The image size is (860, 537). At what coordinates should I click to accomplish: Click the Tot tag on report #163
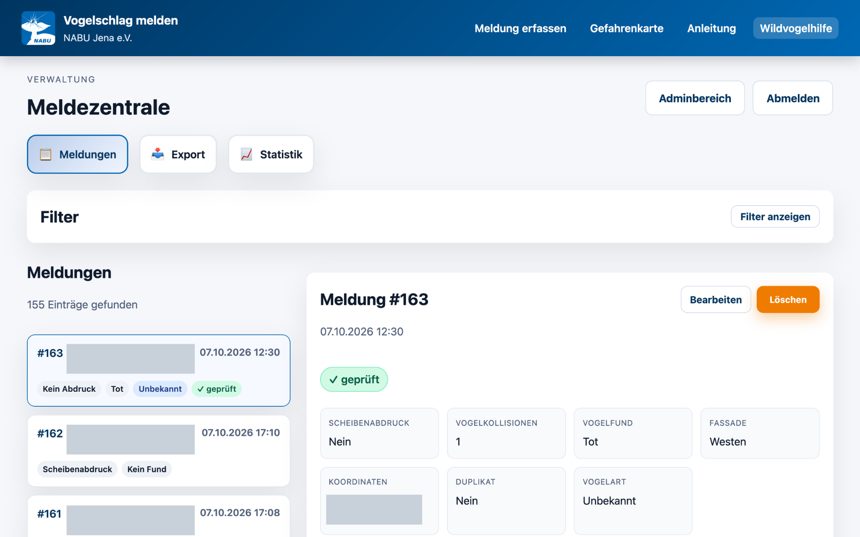click(117, 389)
